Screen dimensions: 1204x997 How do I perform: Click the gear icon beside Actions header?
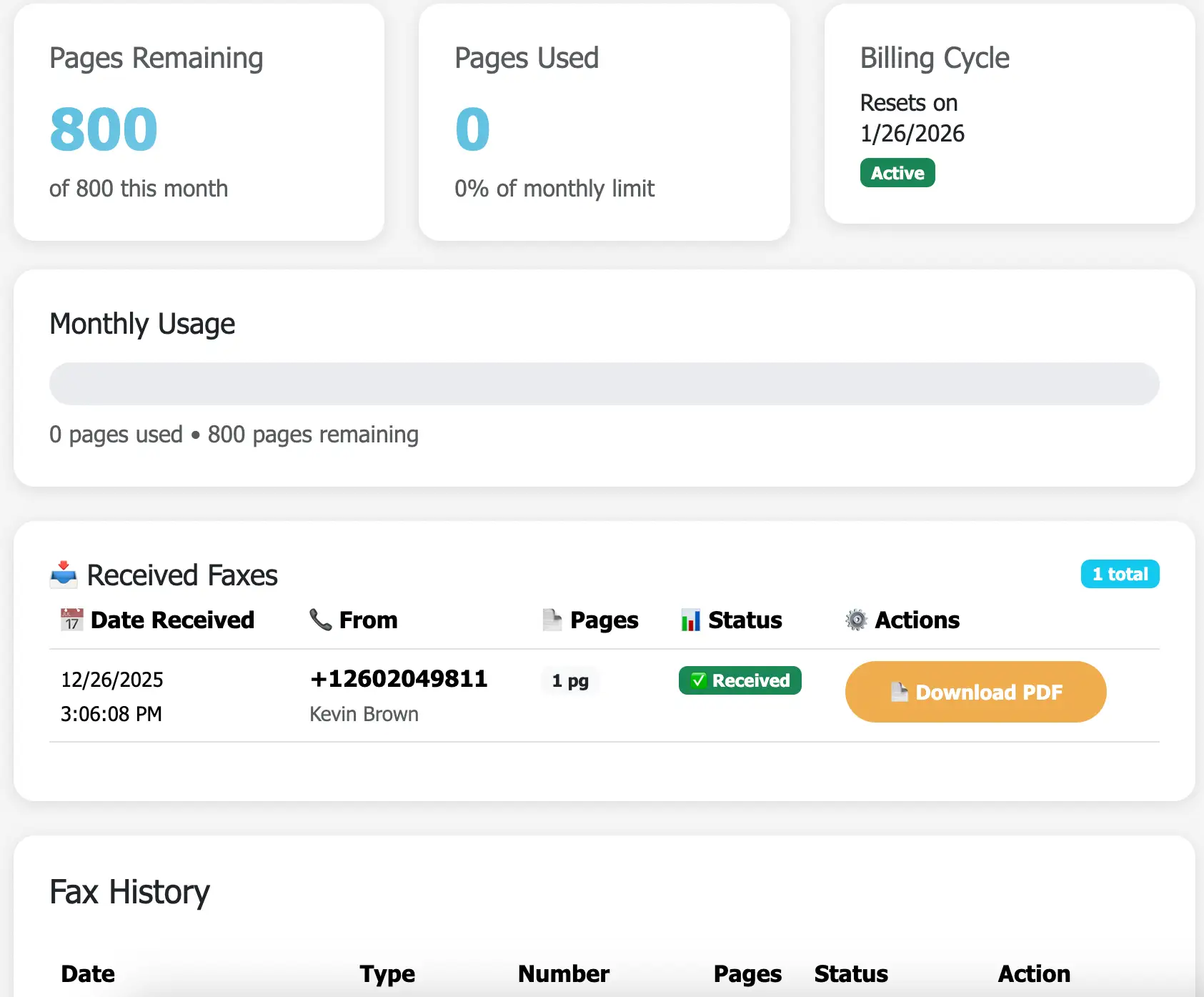coord(856,620)
